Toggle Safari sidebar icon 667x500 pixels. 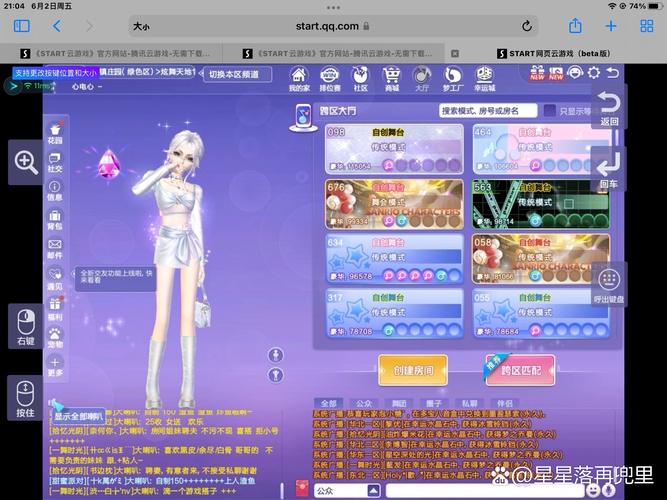pyautogui.click(x=22, y=26)
